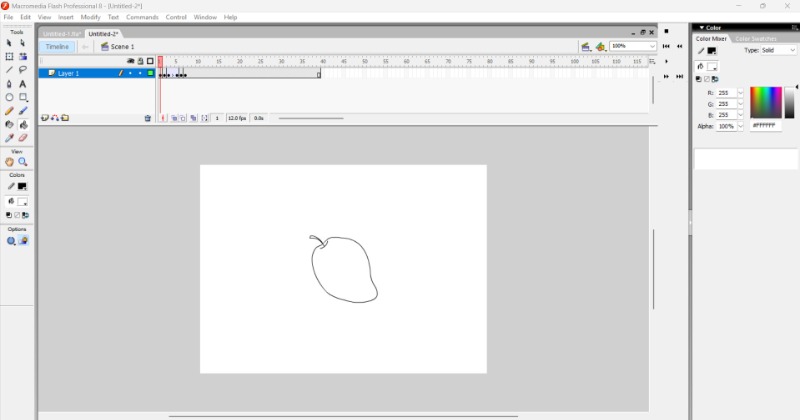800x420 pixels.
Task: Delete layer using the trash icon
Action: pyautogui.click(x=147, y=118)
